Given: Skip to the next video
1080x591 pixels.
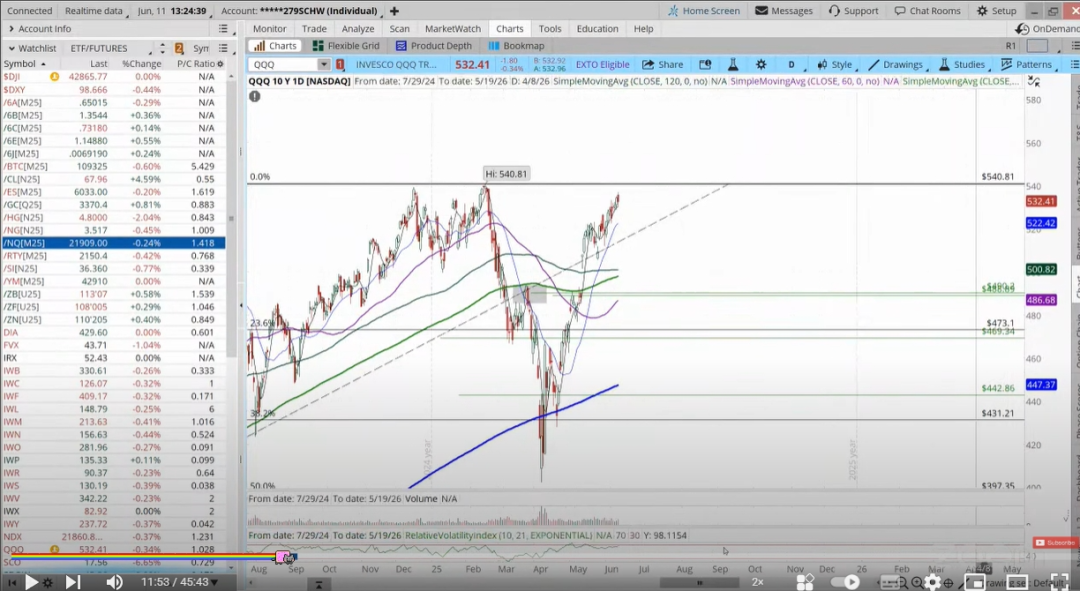Looking at the screenshot, I should tap(72, 583).
